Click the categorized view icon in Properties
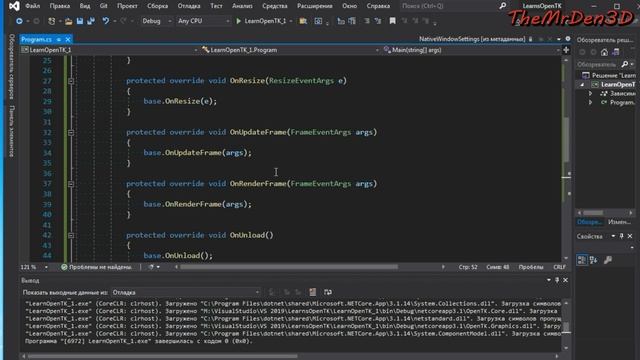Screen dimensions: 640x360 point(582,260)
